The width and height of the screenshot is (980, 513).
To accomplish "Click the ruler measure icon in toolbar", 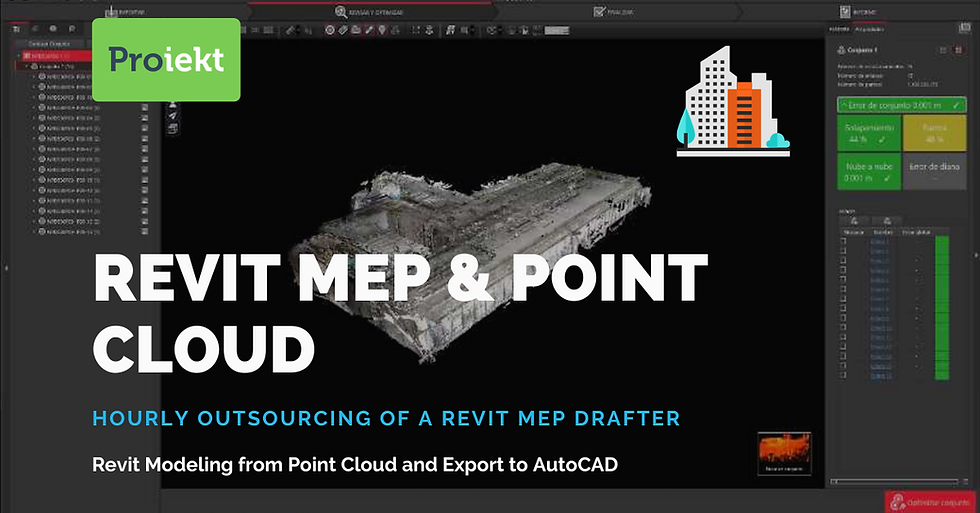I will [291, 30].
